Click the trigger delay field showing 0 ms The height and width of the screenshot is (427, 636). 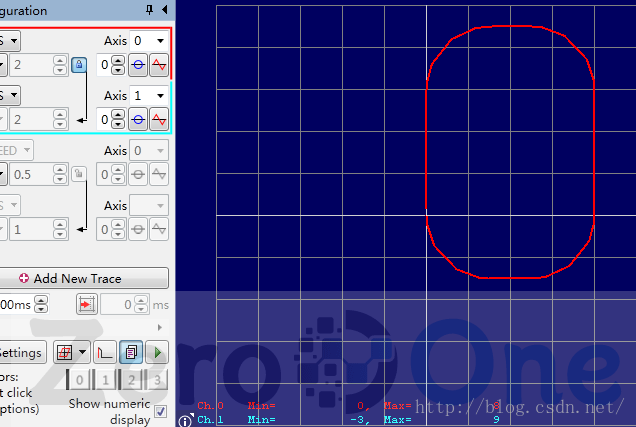(116, 305)
